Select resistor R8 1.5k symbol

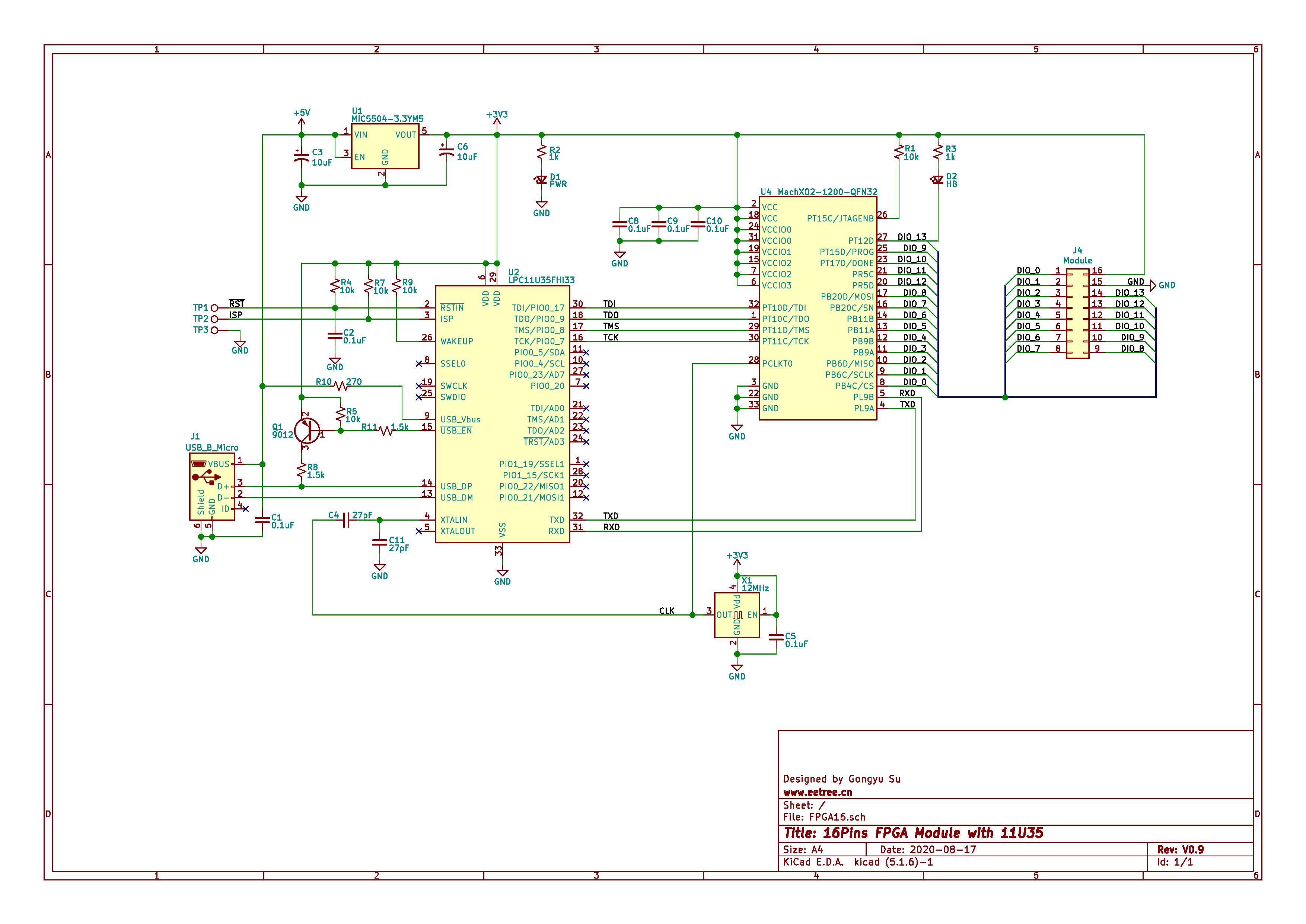301,470
